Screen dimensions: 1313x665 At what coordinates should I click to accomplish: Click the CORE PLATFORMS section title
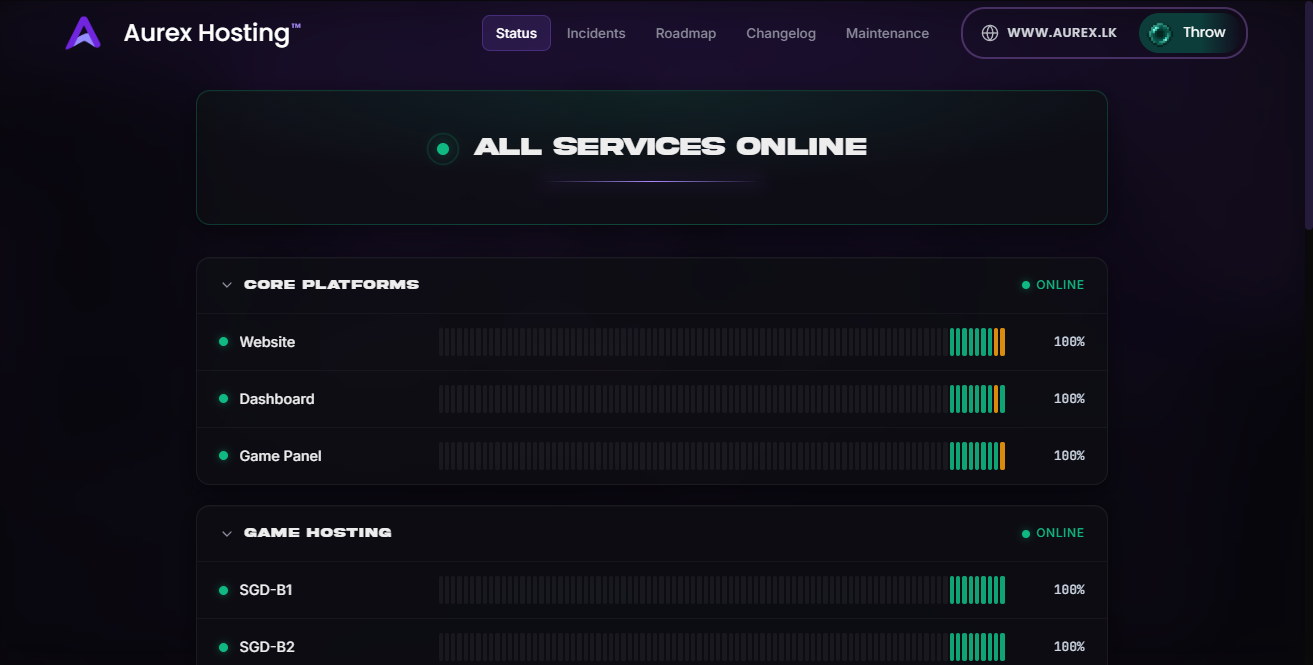331,285
